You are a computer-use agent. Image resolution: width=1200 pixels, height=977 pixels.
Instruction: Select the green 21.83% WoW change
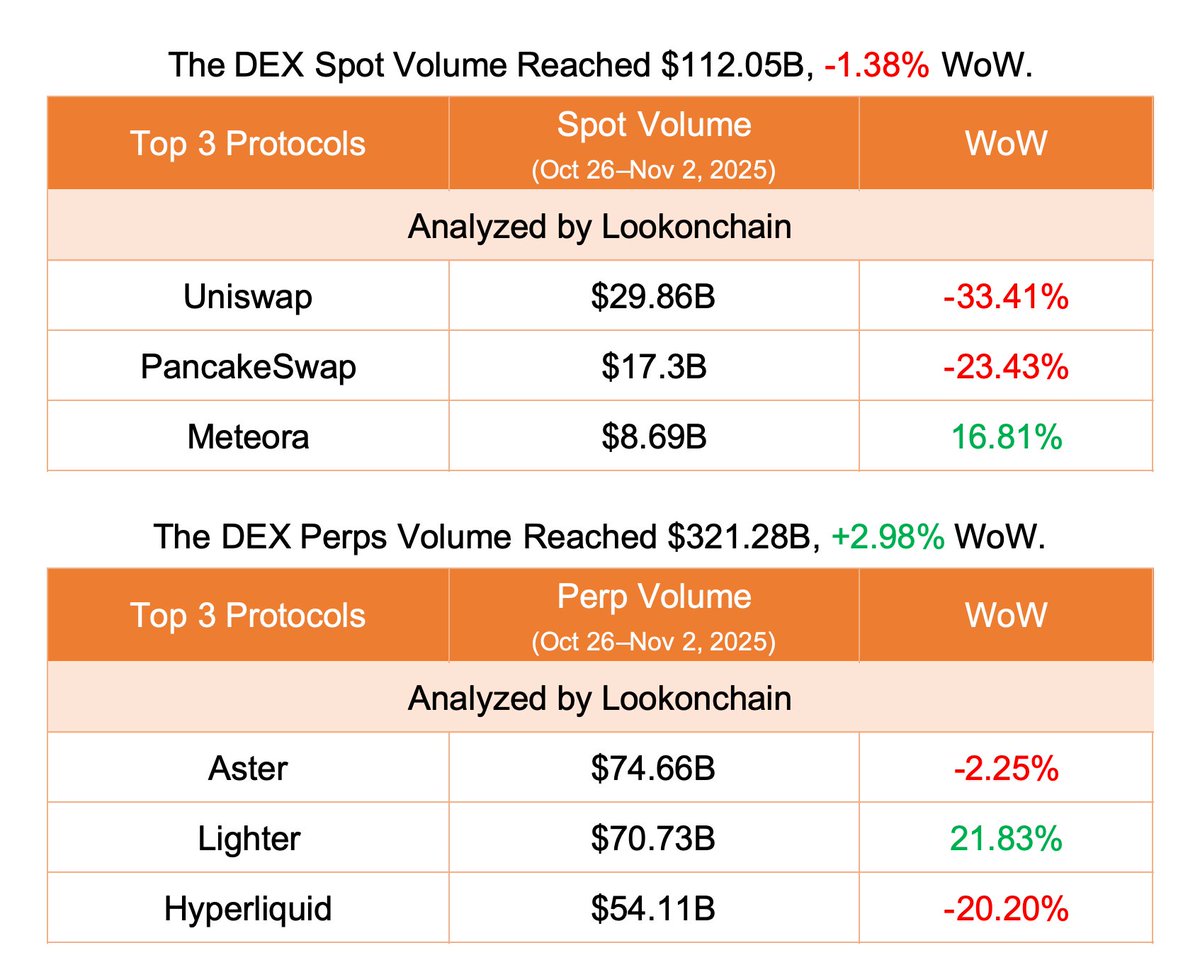[x=1005, y=838]
